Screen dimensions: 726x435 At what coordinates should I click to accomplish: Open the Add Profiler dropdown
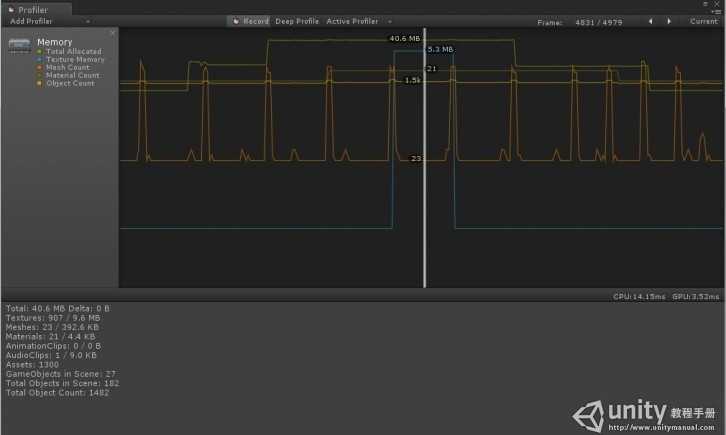(x=49, y=21)
